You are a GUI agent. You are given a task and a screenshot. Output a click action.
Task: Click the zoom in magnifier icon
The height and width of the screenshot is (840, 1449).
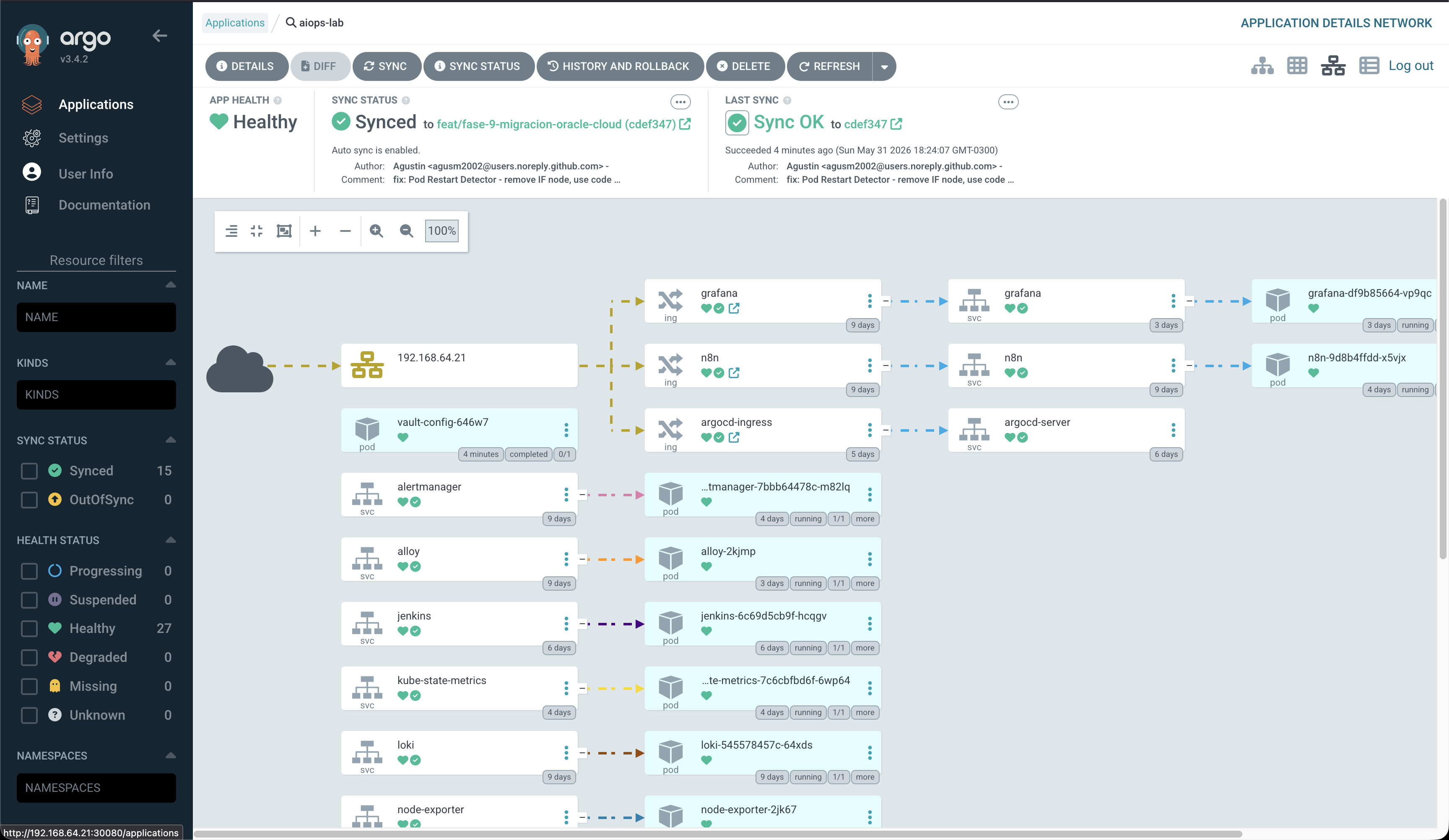(x=376, y=231)
